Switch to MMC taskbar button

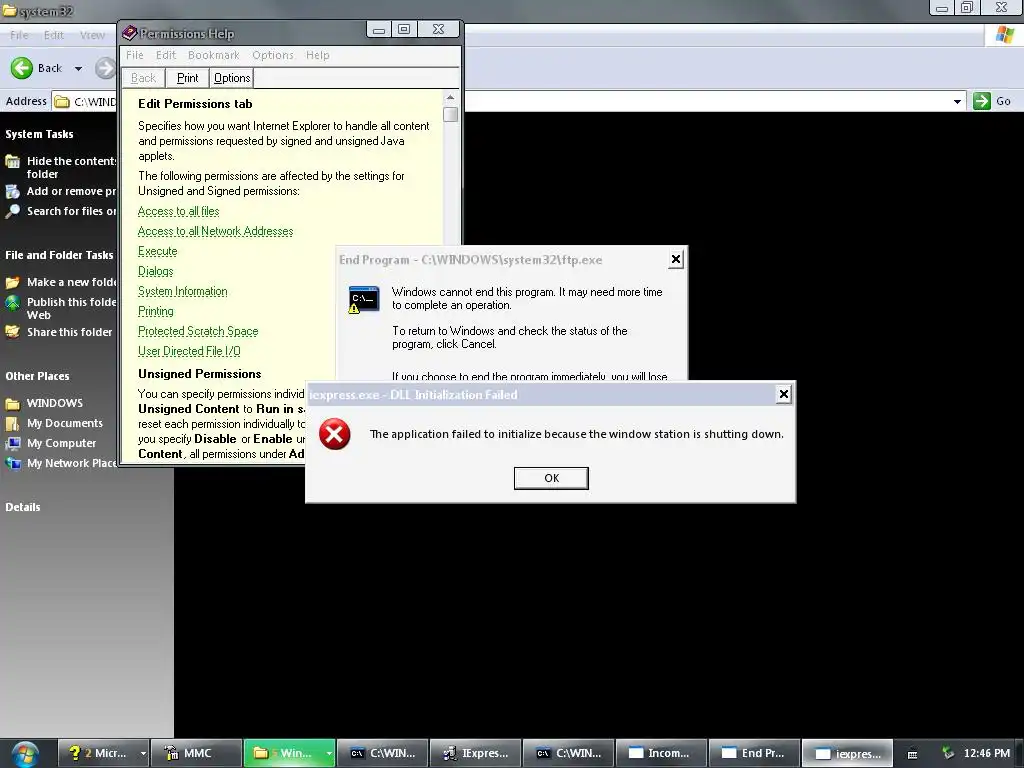(x=197, y=753)
